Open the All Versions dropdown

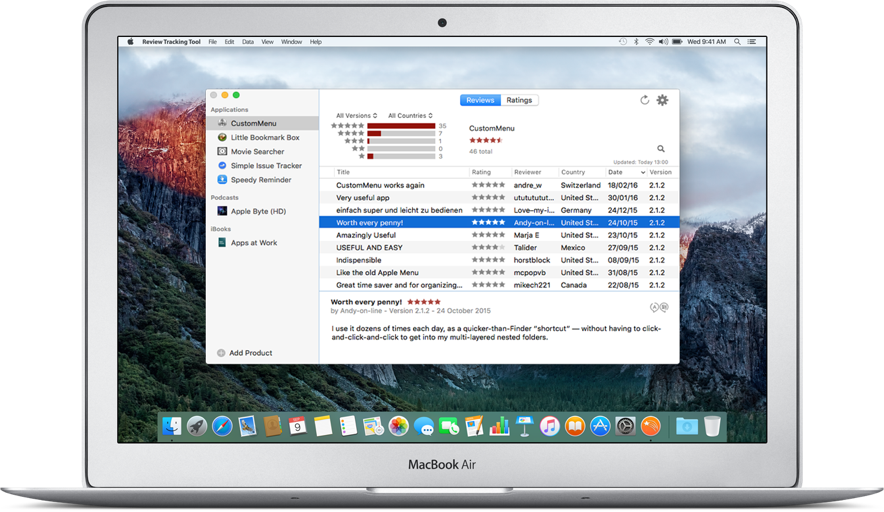point(356,116)
